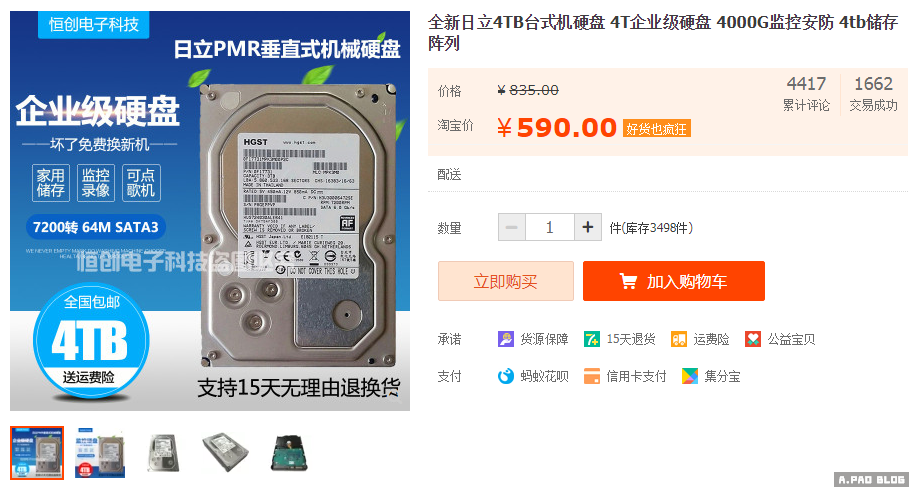
Task: Click the 15天退货 return policy icon
Action: (592, 339)
